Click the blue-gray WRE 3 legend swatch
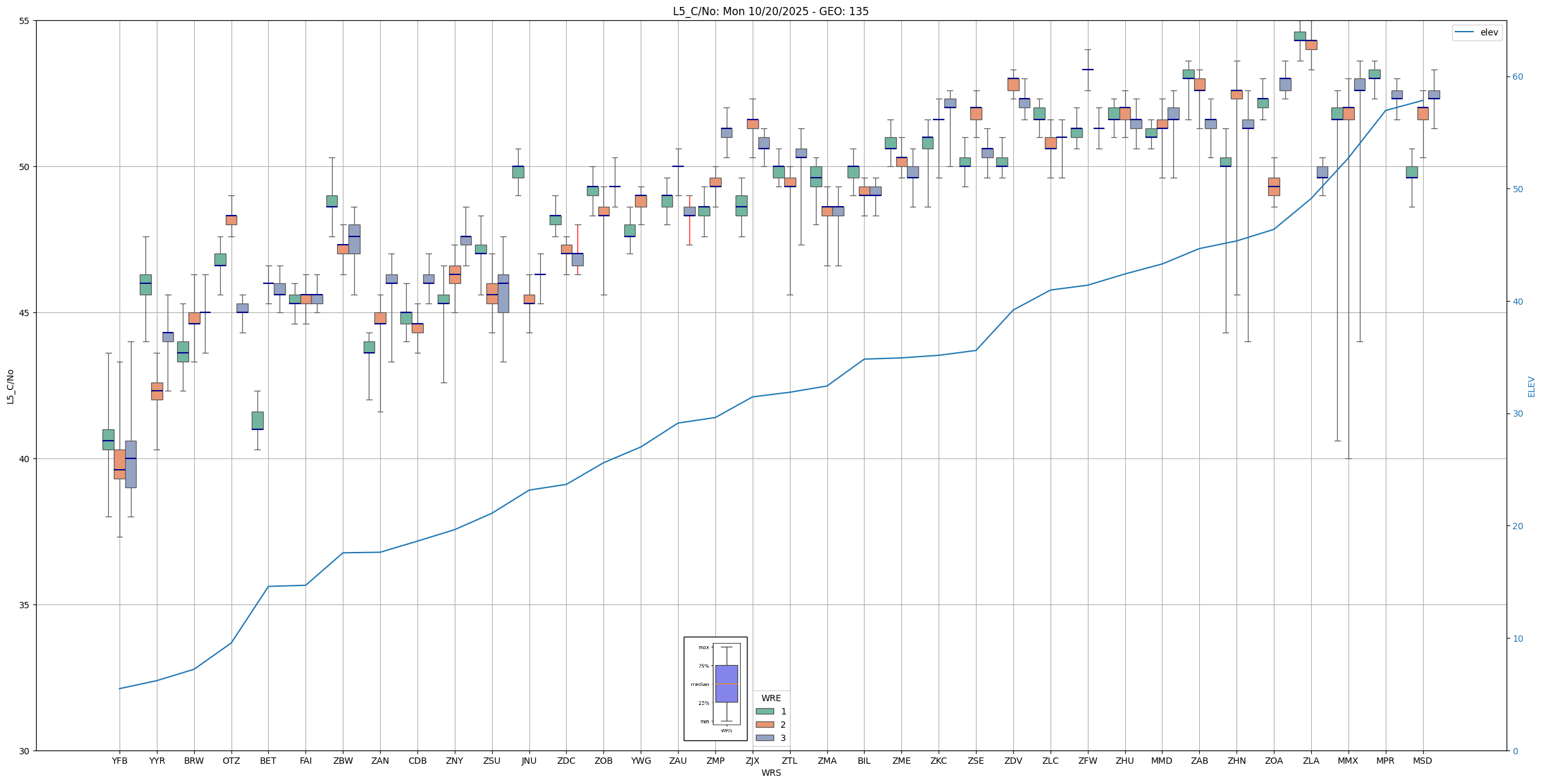Viewport: 1542px width, 784px height. point(765,738)
